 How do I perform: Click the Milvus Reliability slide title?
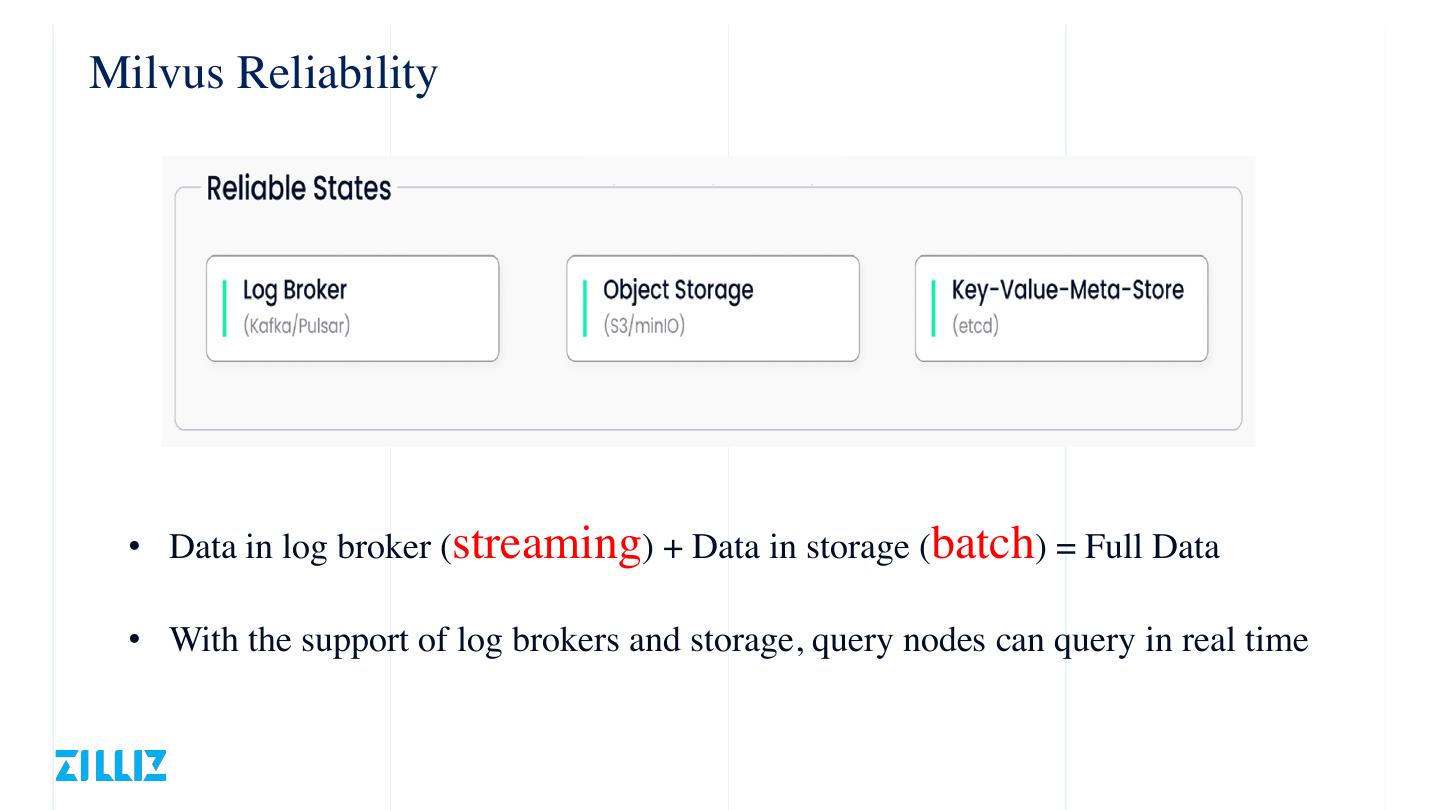(x=263, y=74)
